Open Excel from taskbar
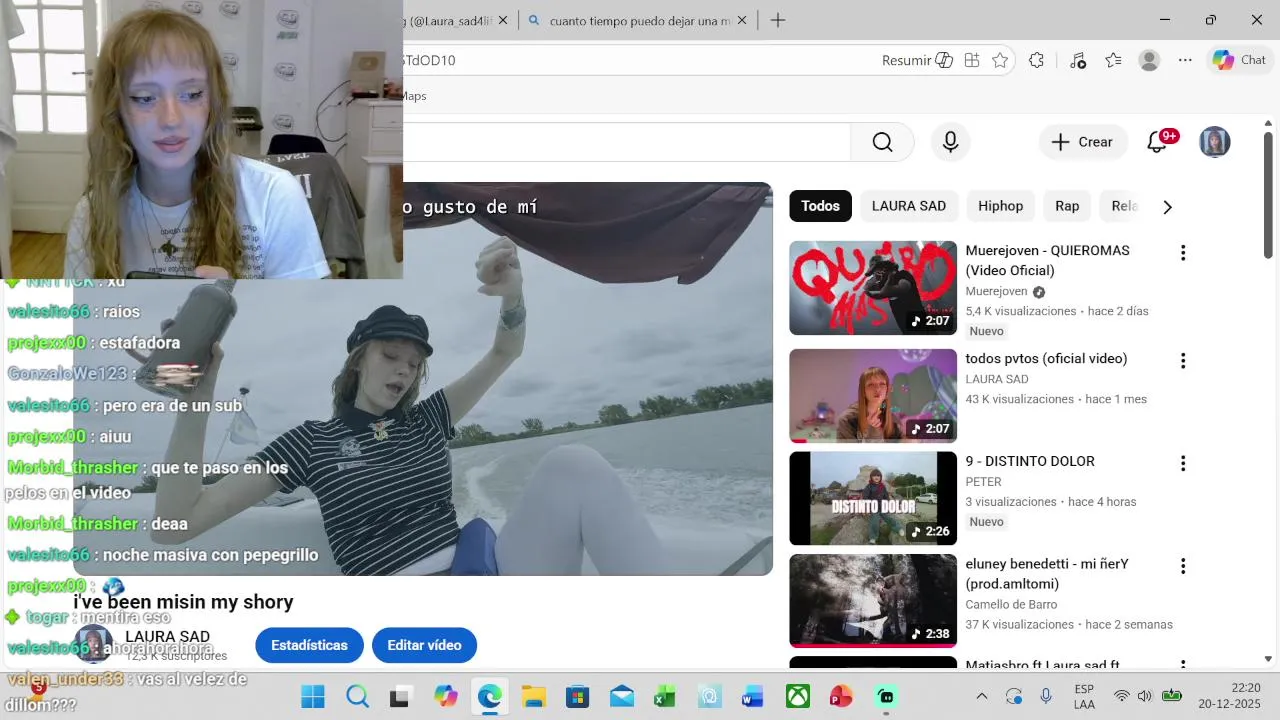Screen dimensions: 1280x720 click(664, 696)
